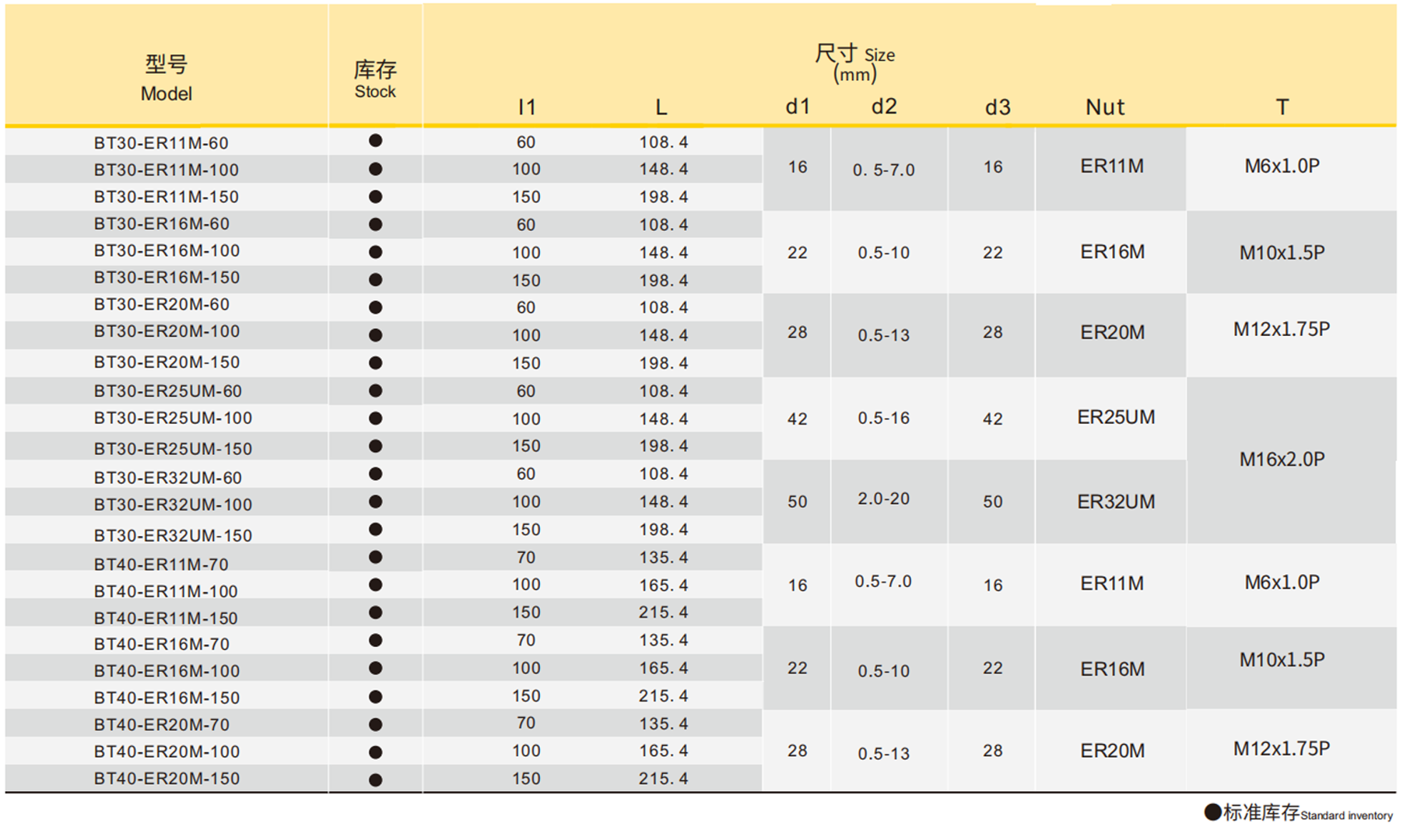Click stock indicator of BT30-ER20M-150
This screenshot has height=840, width=1403.
375,362
